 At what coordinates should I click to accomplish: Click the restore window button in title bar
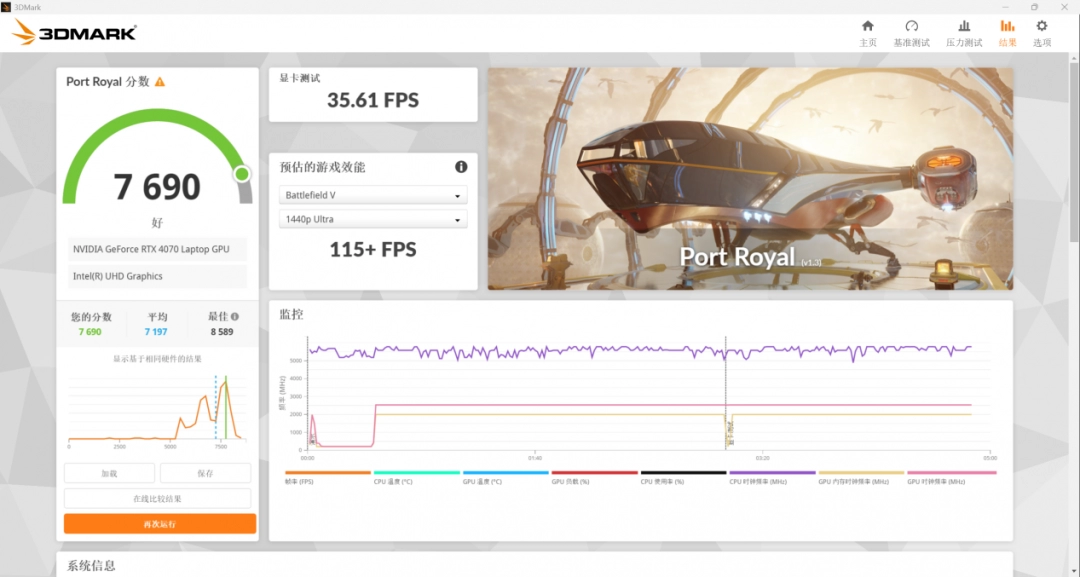point(1034,6)
